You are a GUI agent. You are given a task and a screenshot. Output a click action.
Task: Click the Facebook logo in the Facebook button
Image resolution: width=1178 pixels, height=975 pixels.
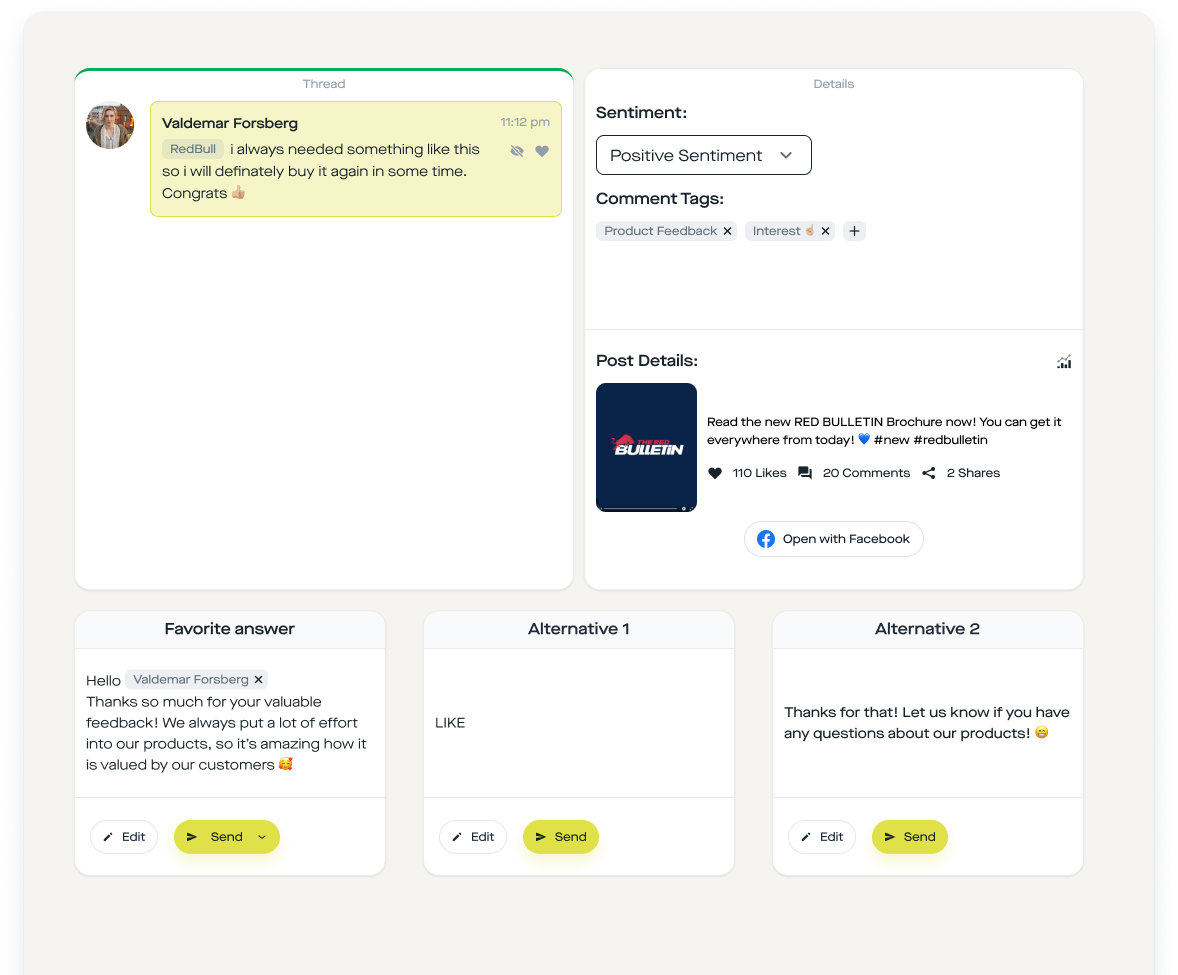765,538
